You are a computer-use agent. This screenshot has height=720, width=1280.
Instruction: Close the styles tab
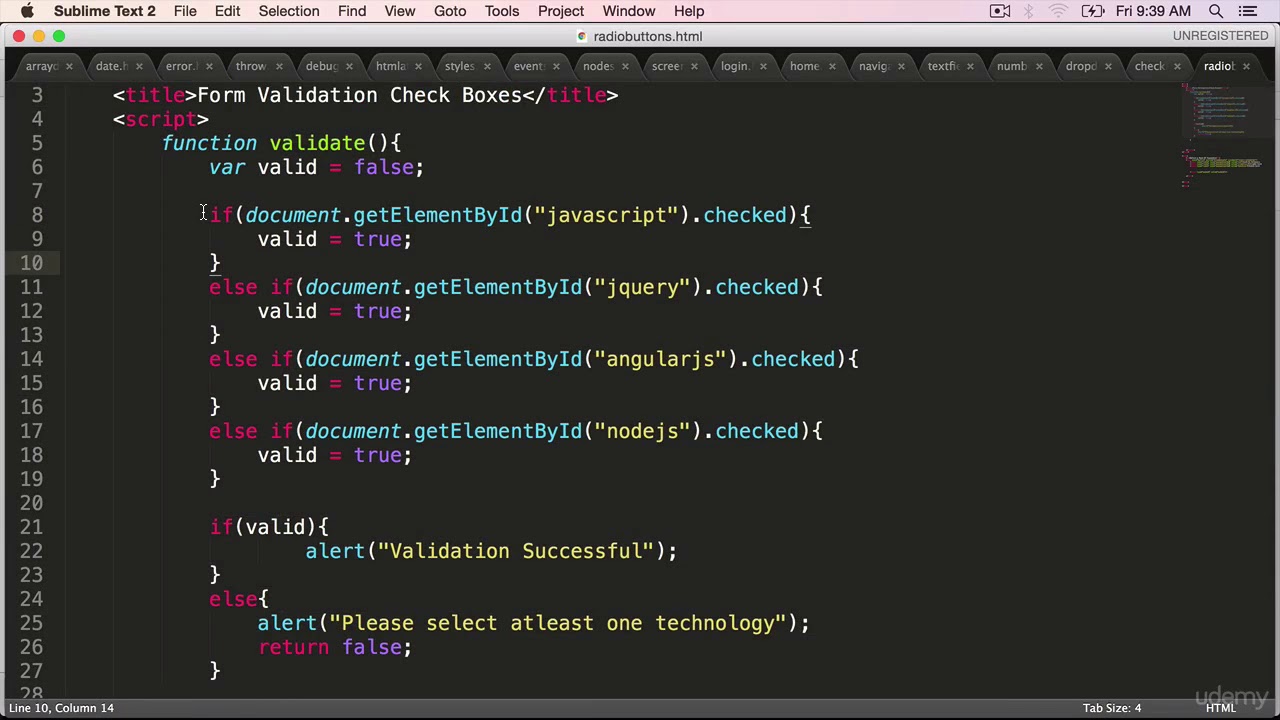point(487,67)
